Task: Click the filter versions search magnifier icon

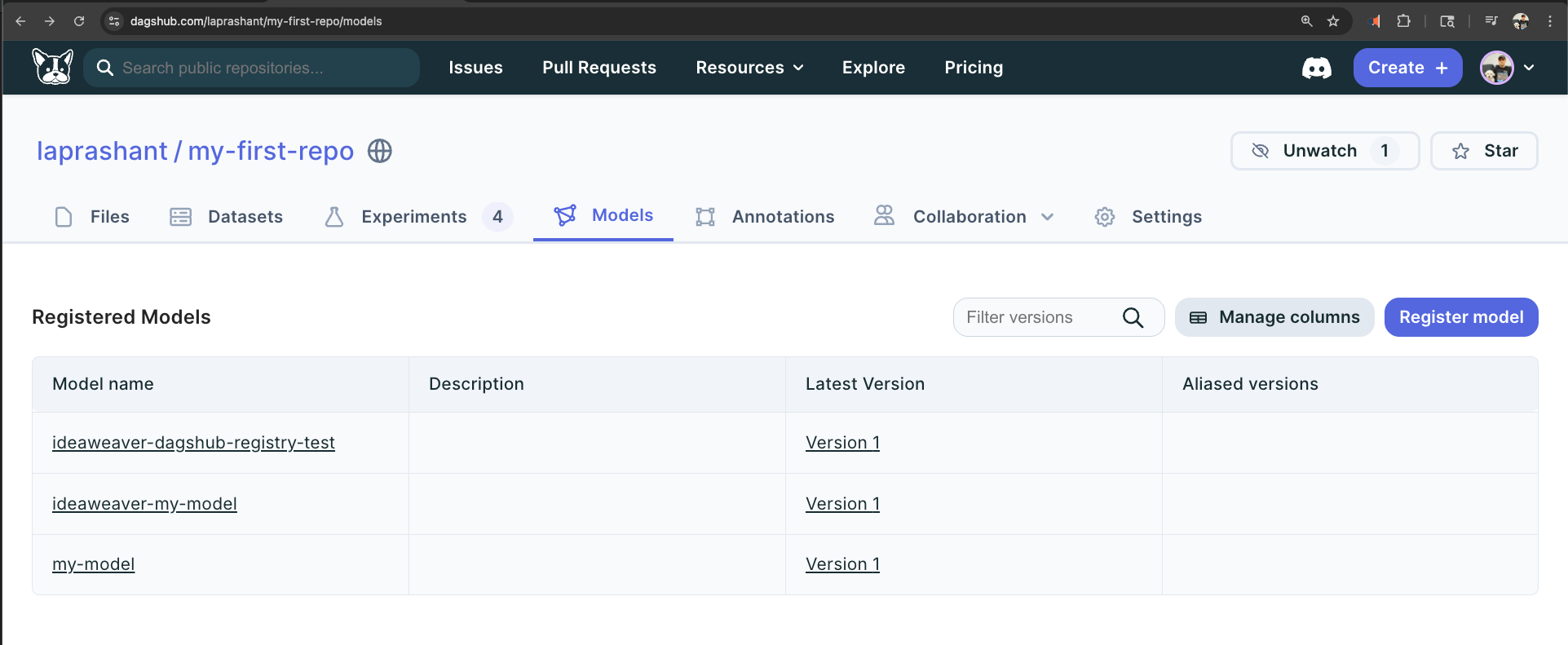Action: [1133, 317]
